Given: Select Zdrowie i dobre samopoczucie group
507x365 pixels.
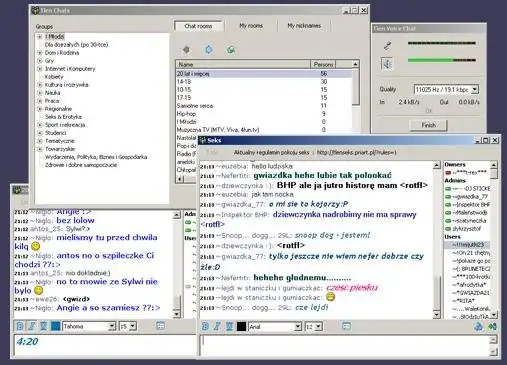Looking at the screenshot, I should coord(81,165).
